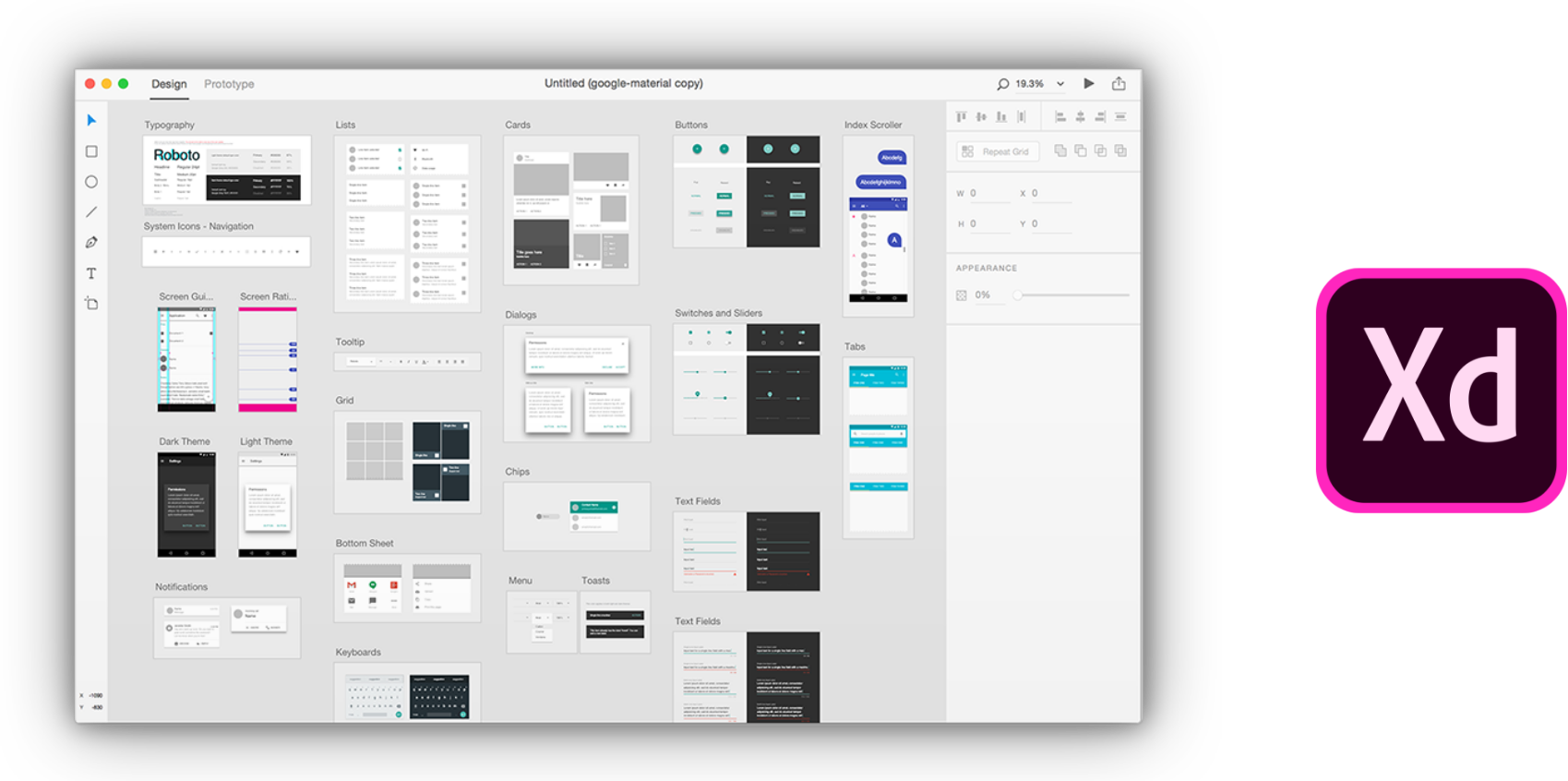Click the APPEARANCE section heading
Viewport: 1568px width, 781px height.
(x=987, y=268)
